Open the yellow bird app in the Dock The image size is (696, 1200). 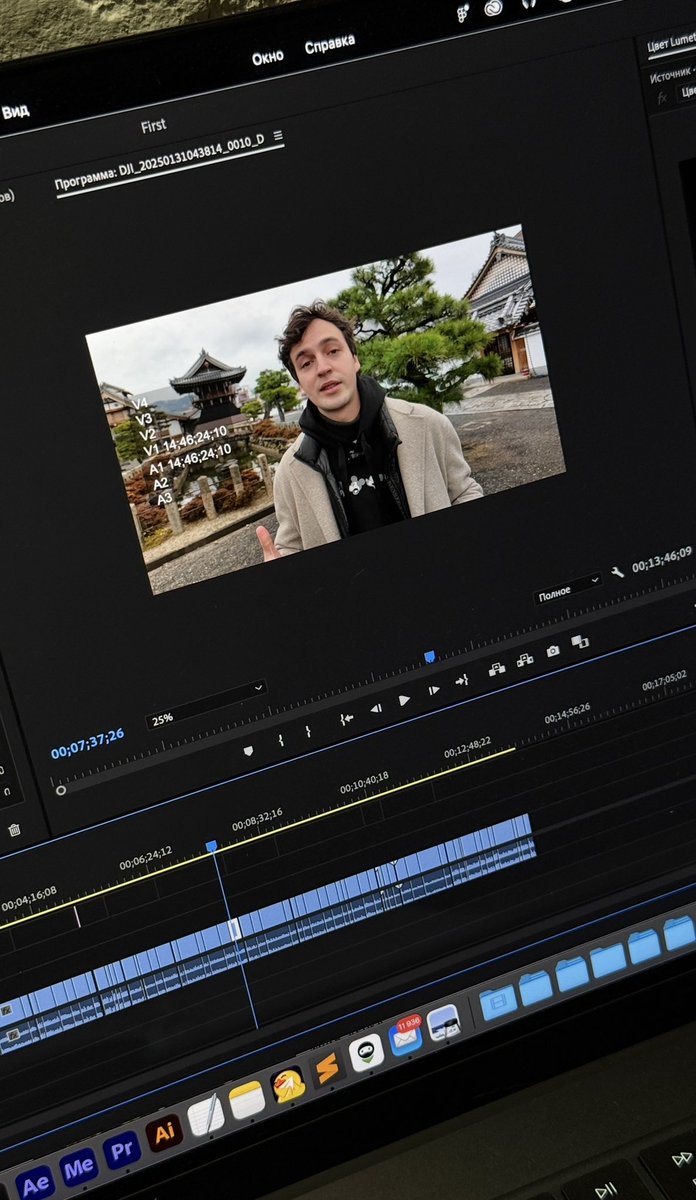(x=288, y=1084)
